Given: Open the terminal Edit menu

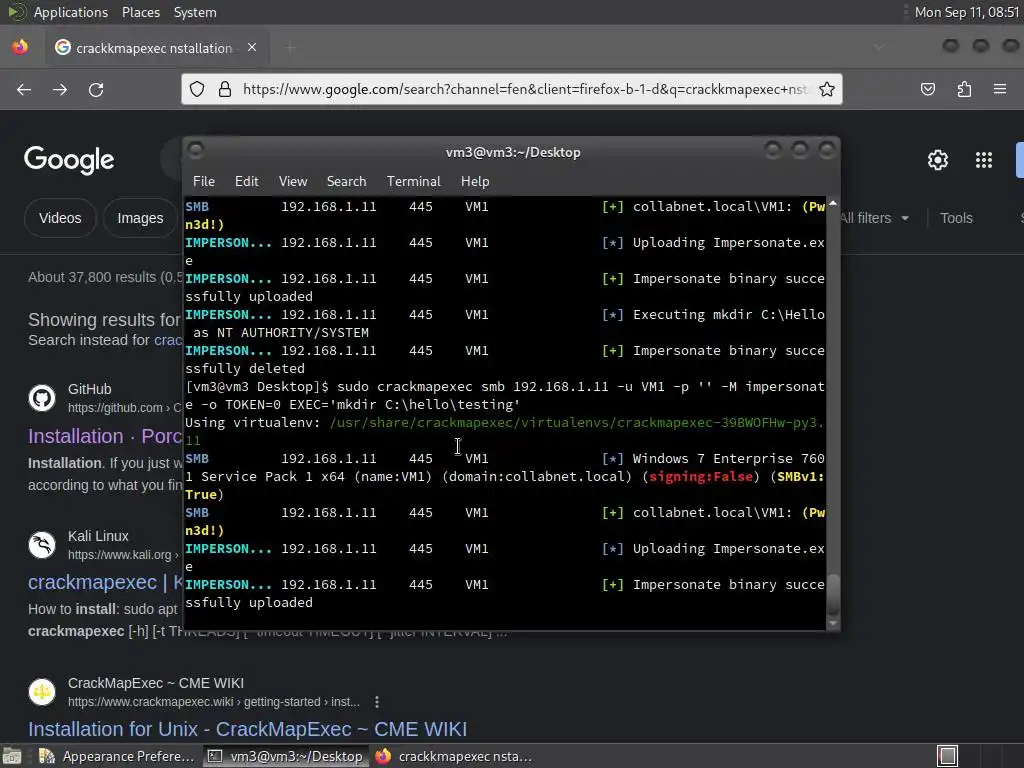Looking at the screenshot, I should pos(247,182).
